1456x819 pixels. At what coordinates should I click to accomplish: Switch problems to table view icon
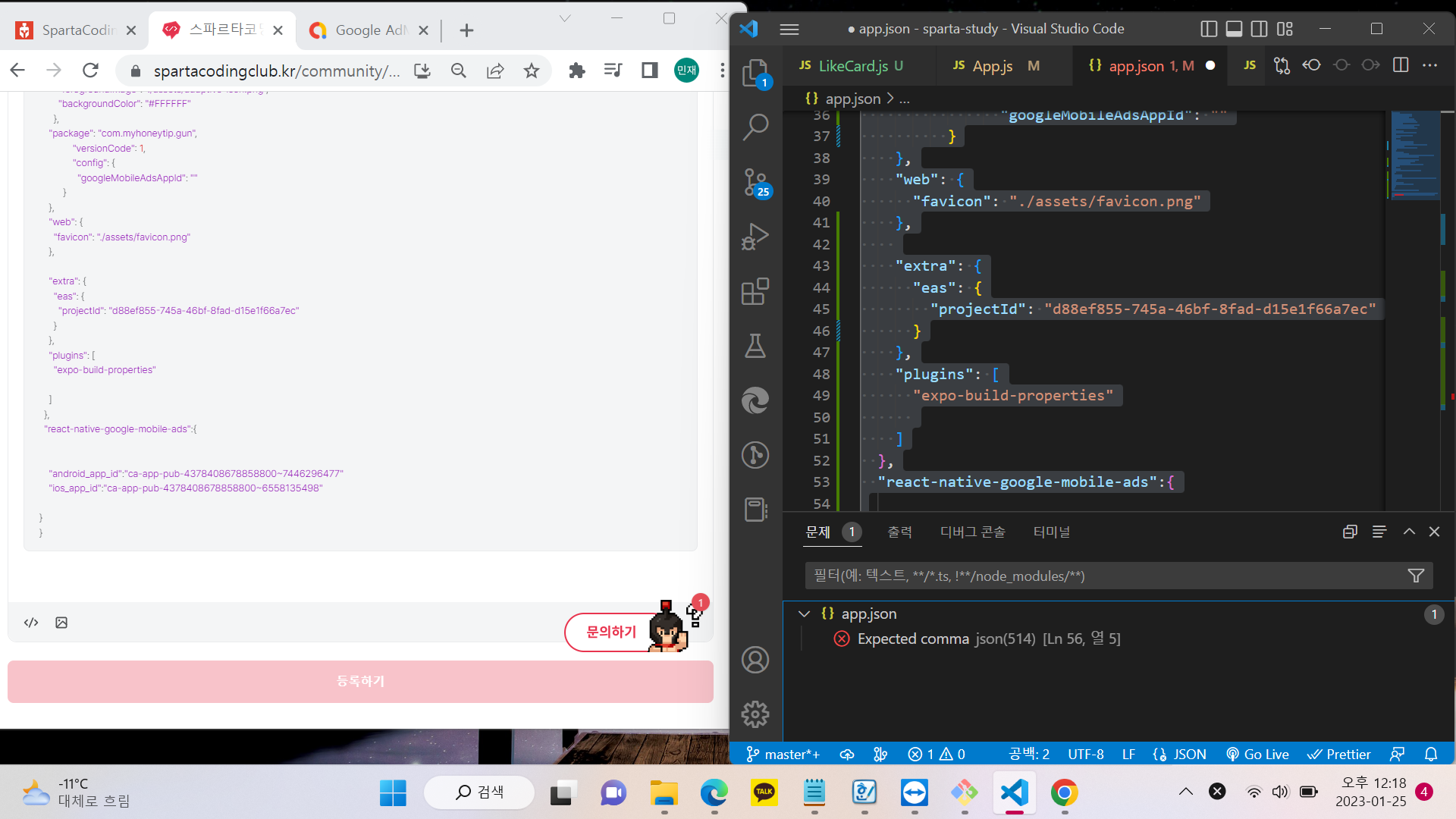(1379, 532)
